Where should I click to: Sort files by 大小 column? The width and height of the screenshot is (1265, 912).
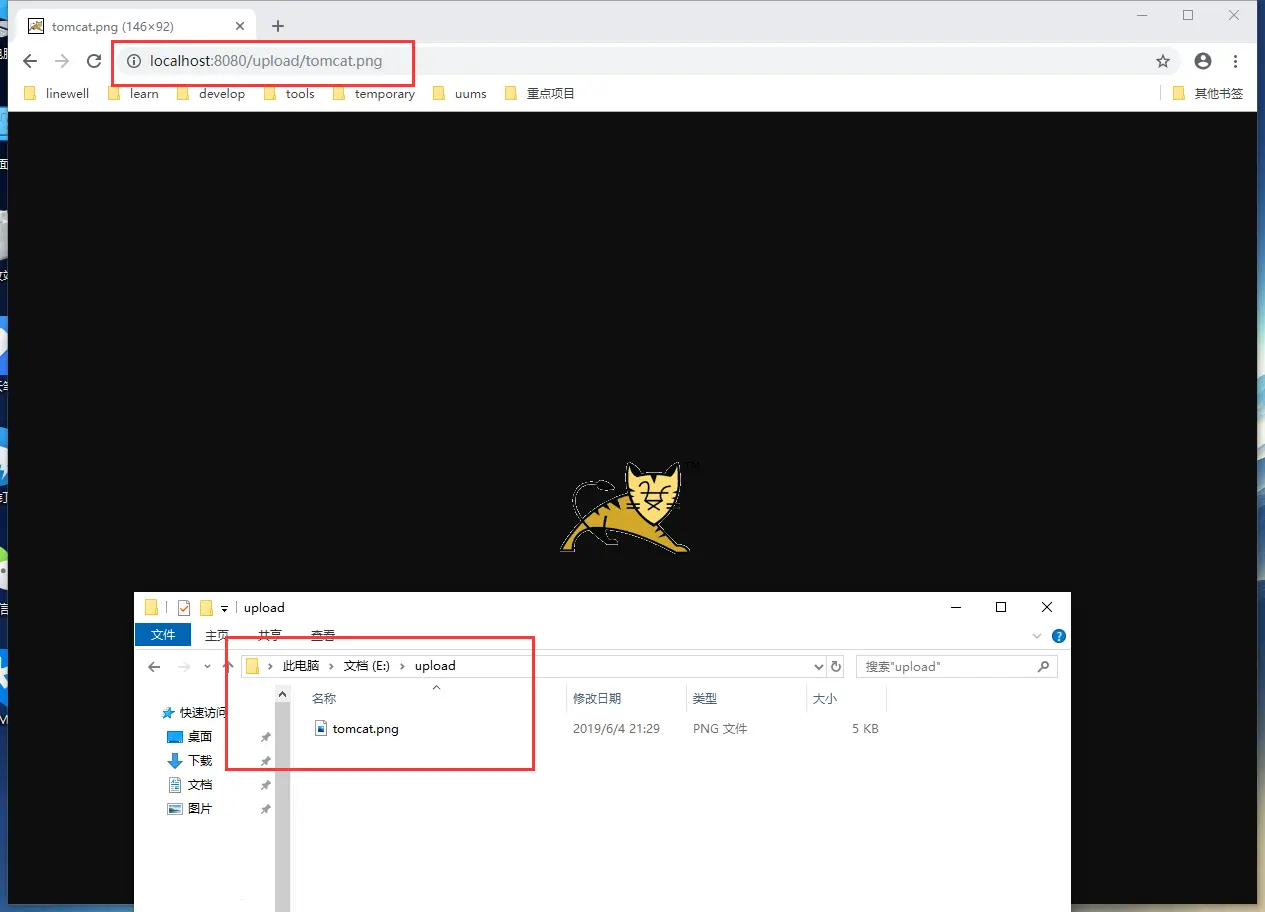pyautogui.click(x=825, y=699)
